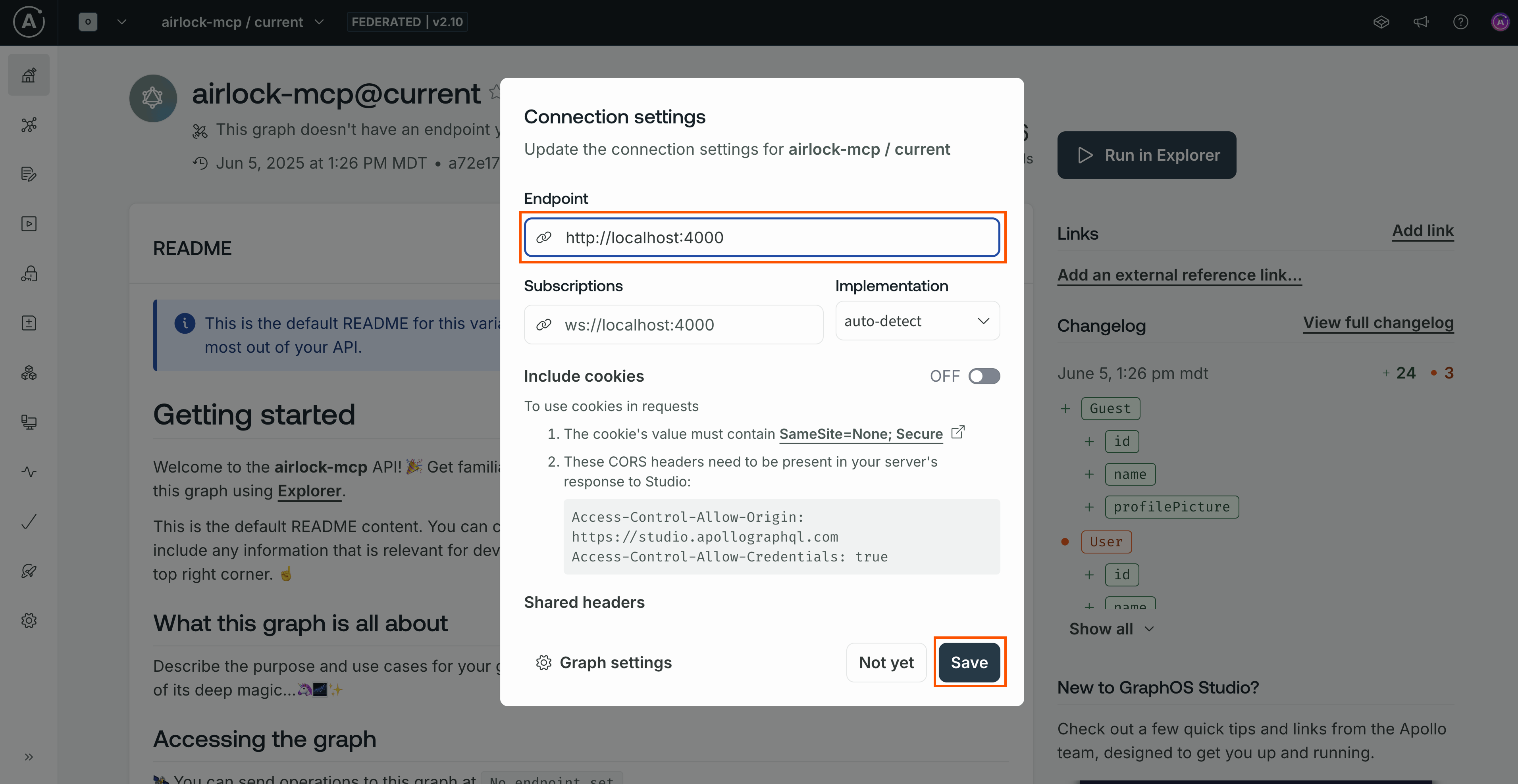
Task: Open the Implementation auto-detect dropdown
Action: 917,321
